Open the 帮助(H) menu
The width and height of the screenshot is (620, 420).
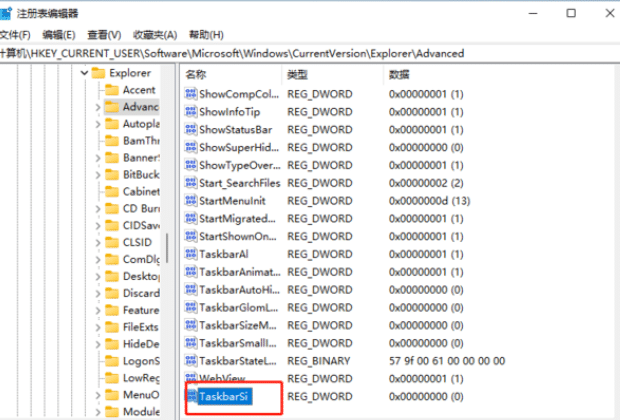click(206, 35)
